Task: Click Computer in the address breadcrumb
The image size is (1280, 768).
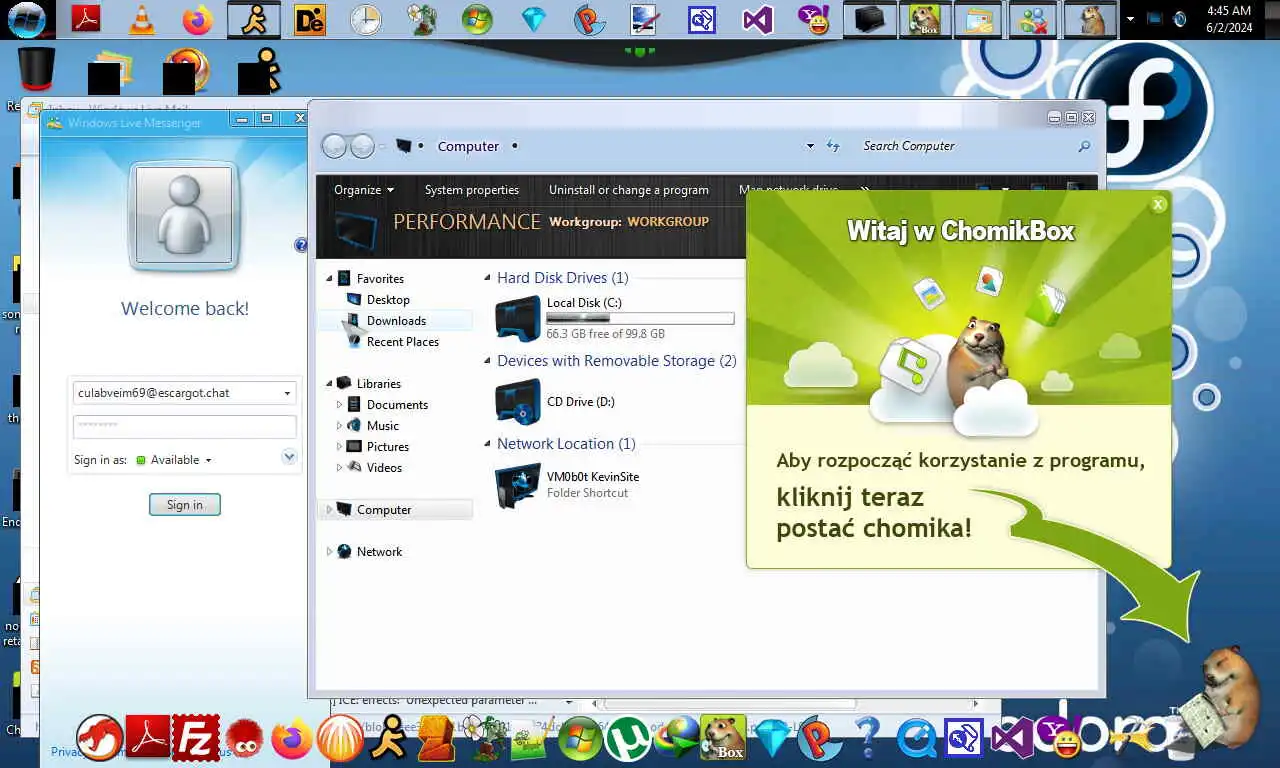Action: pyautogui.click(x=468, y=146)
